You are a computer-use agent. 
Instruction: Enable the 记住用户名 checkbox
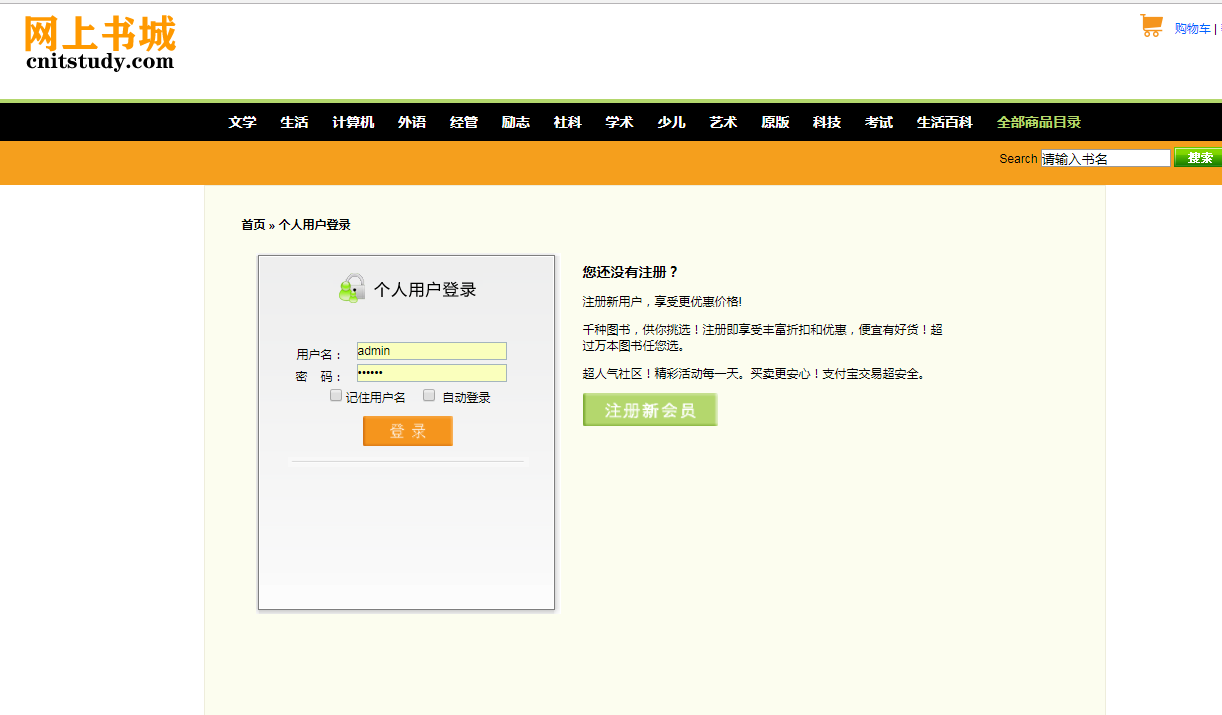pyautogui.click(x=336, y=396)
